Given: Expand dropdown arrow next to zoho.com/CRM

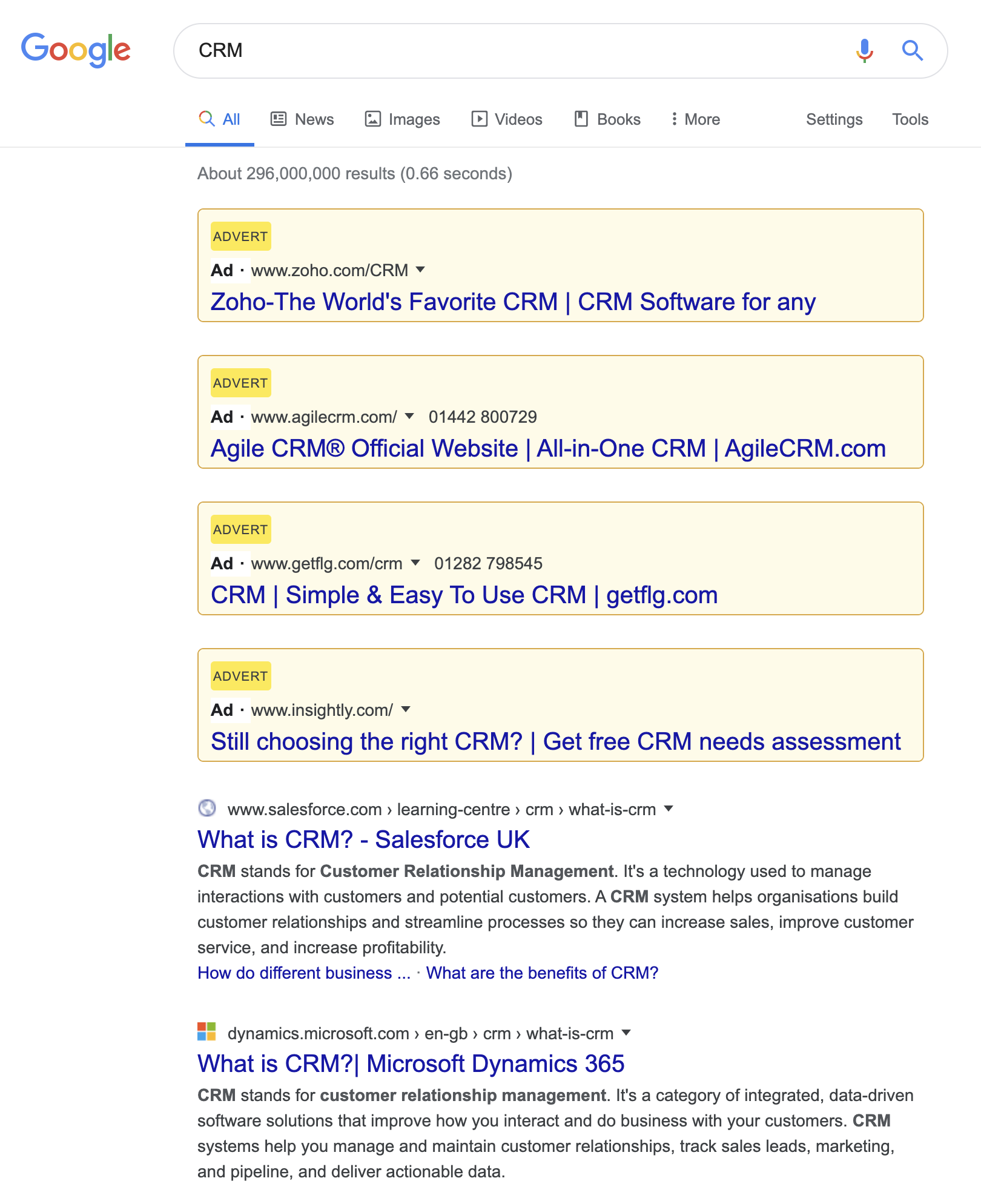Looking at the screenshot, I should 420,270.
